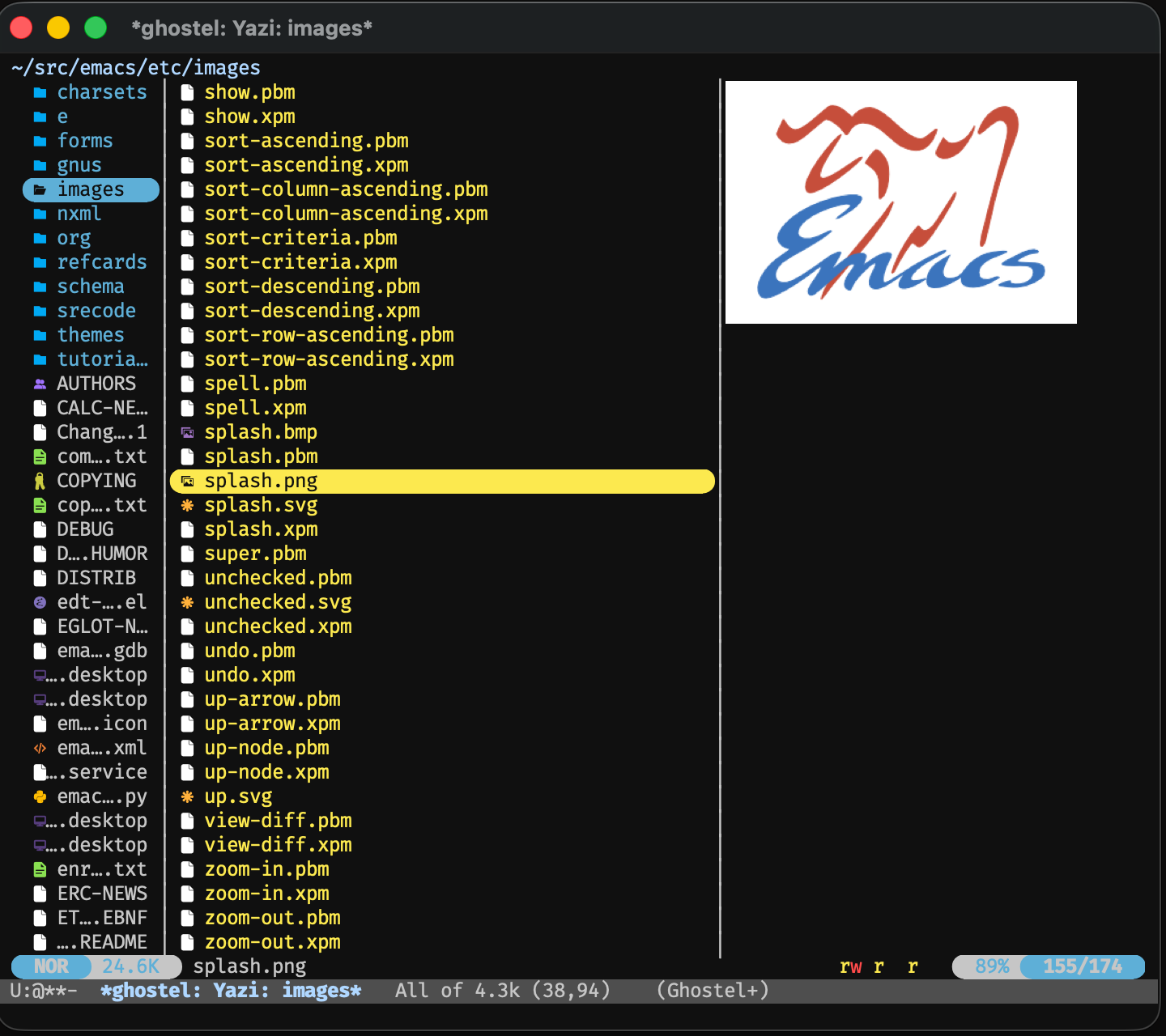Select splash.xpm file
Screen dimensions: 1166x1036
261,529
